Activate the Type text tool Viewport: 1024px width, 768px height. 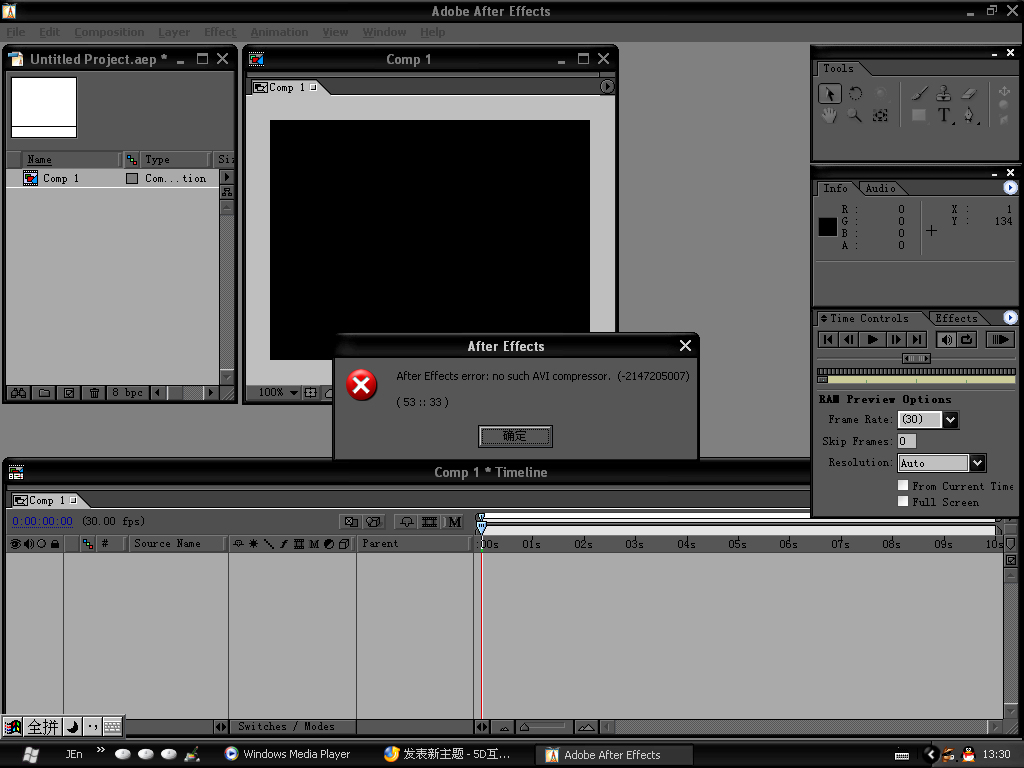(944, 116)
